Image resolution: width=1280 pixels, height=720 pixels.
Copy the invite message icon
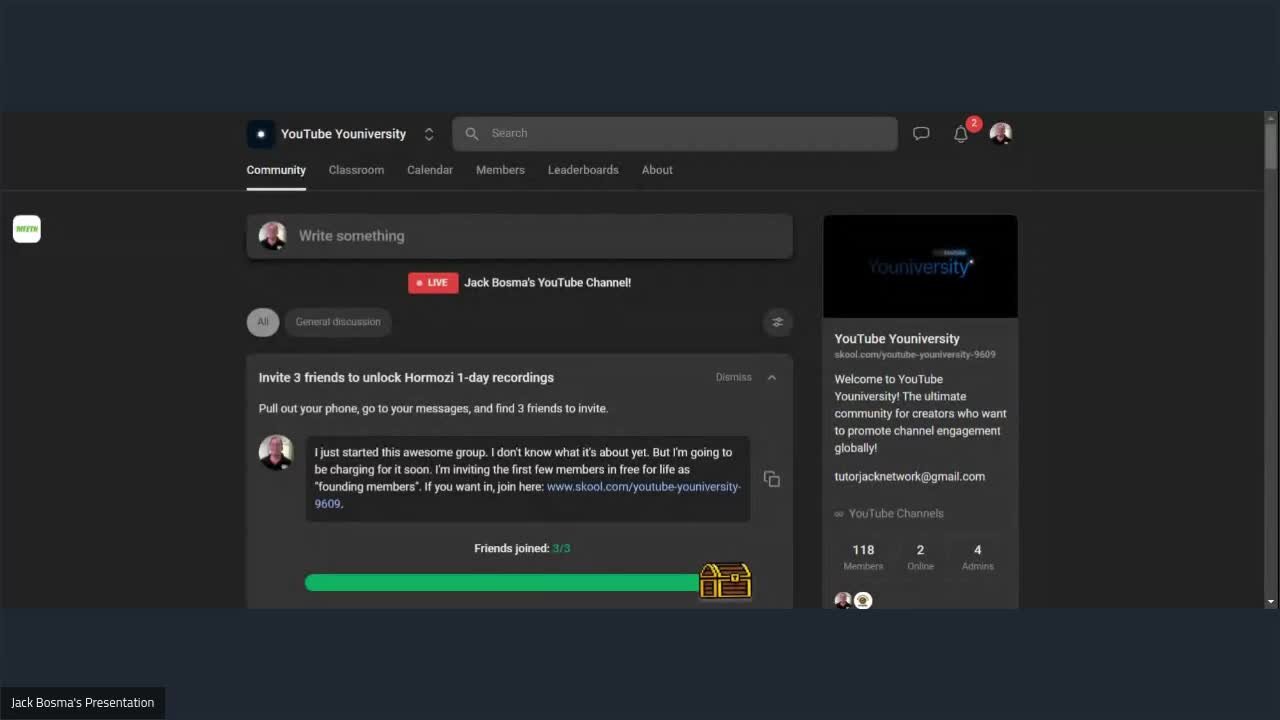click(x=772, y=479)
